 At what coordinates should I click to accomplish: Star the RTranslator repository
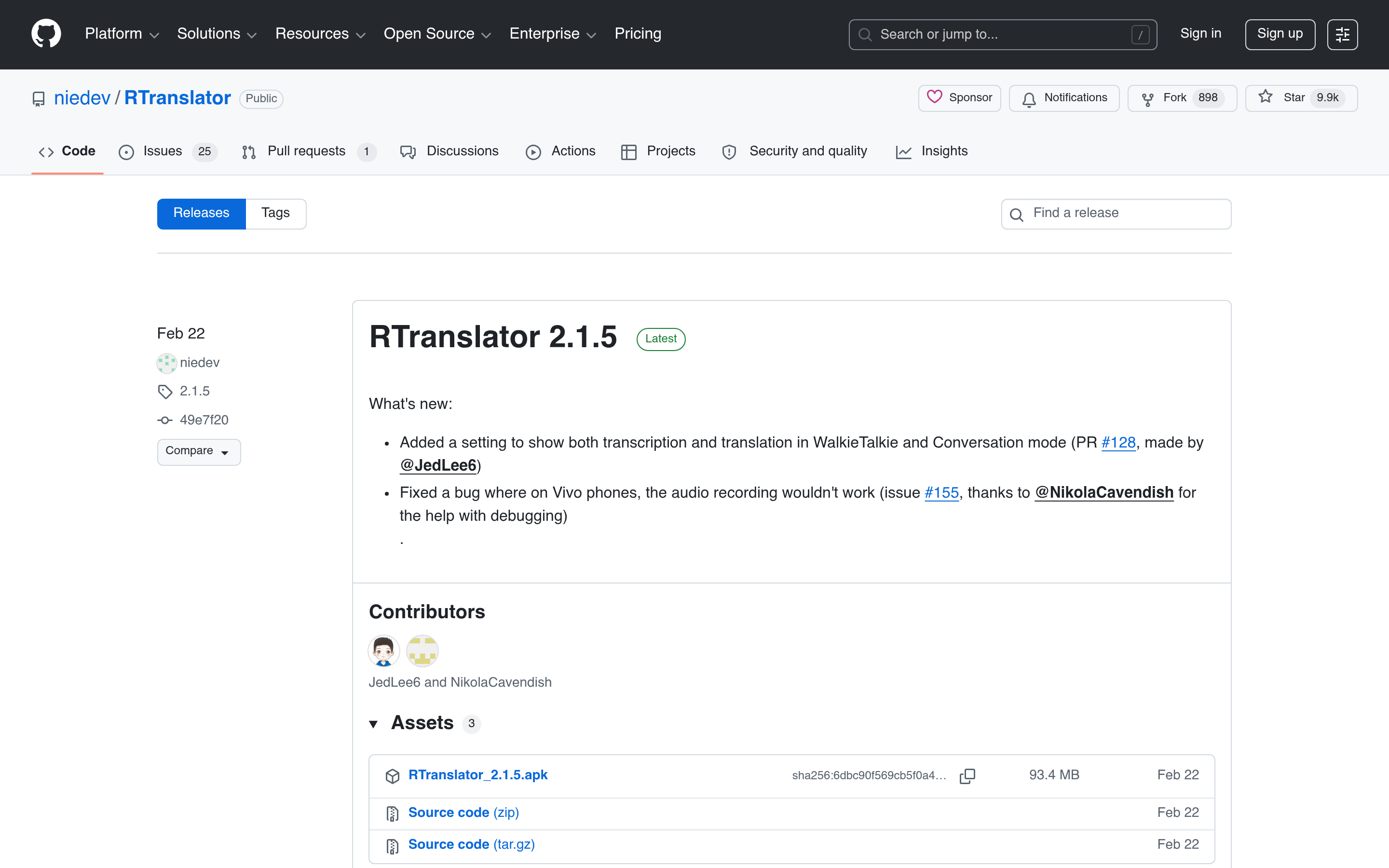tap(1301, 98)
